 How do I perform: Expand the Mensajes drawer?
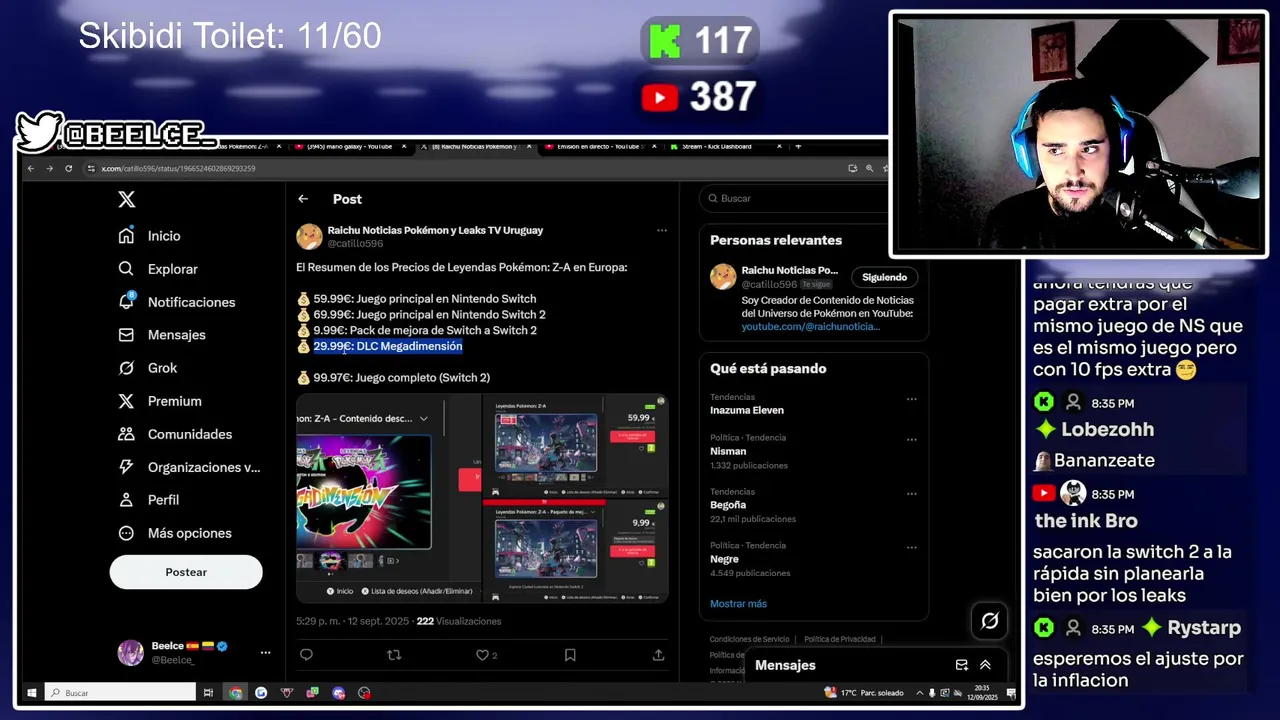click(x=985, y=665)
